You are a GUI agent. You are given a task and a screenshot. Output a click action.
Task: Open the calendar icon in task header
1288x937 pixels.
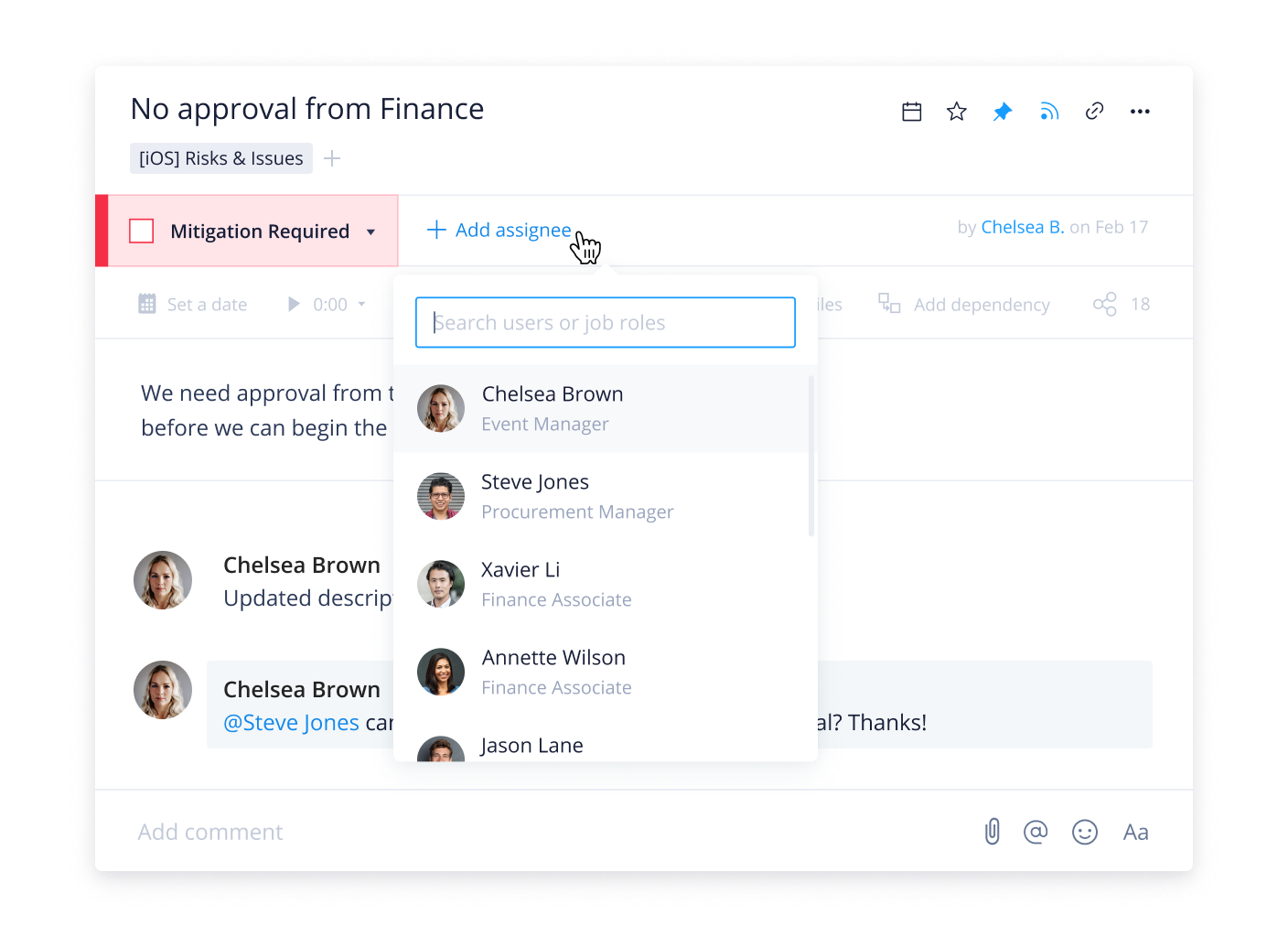911,112
